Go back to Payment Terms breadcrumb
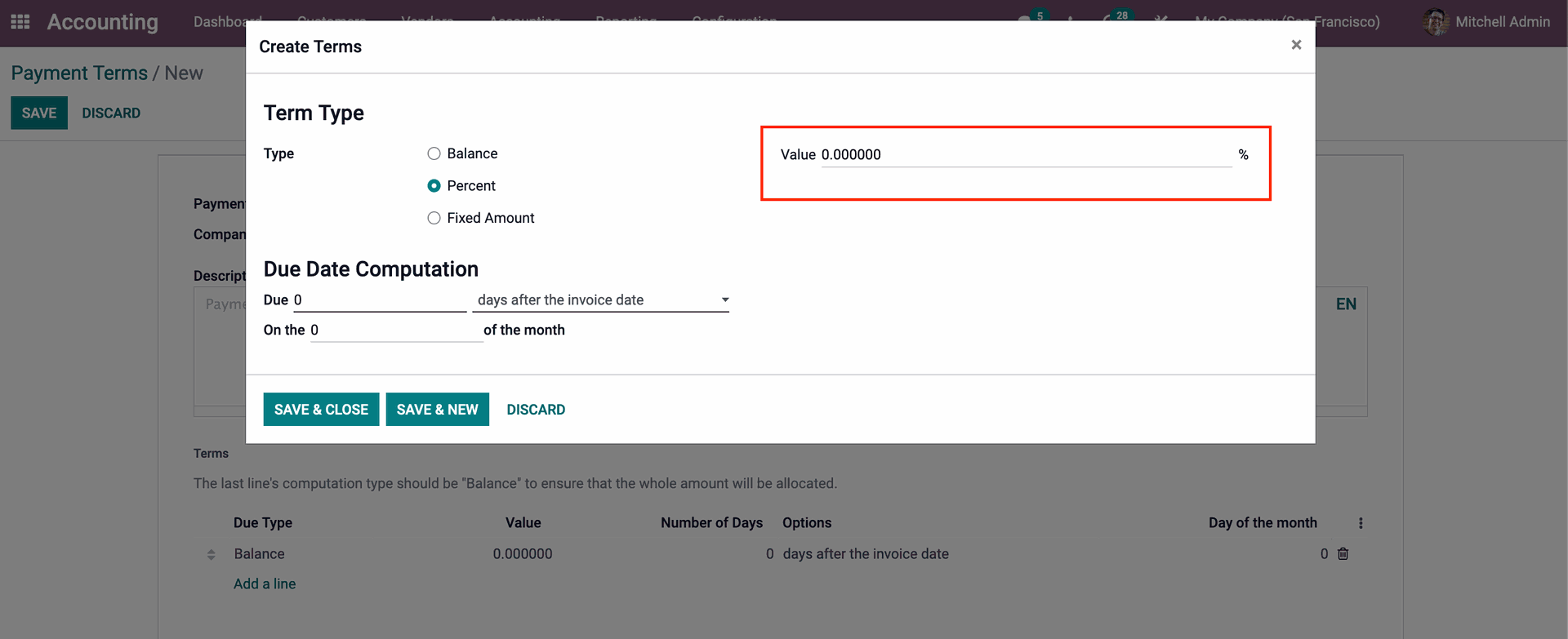1568x639 pixels. coord(79,73)
